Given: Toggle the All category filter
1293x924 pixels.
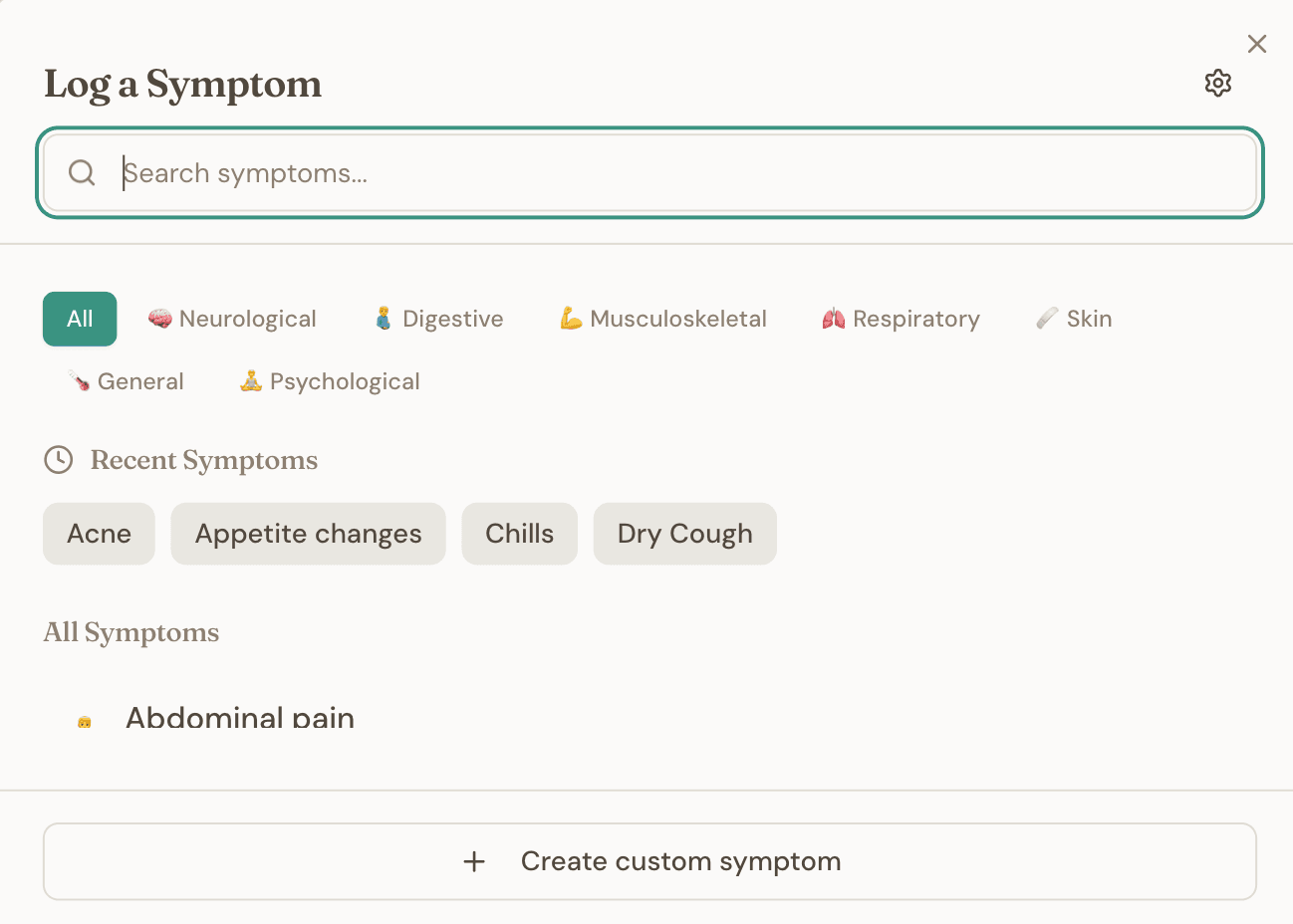Looking at the screenshot, I should pos(79,319).
